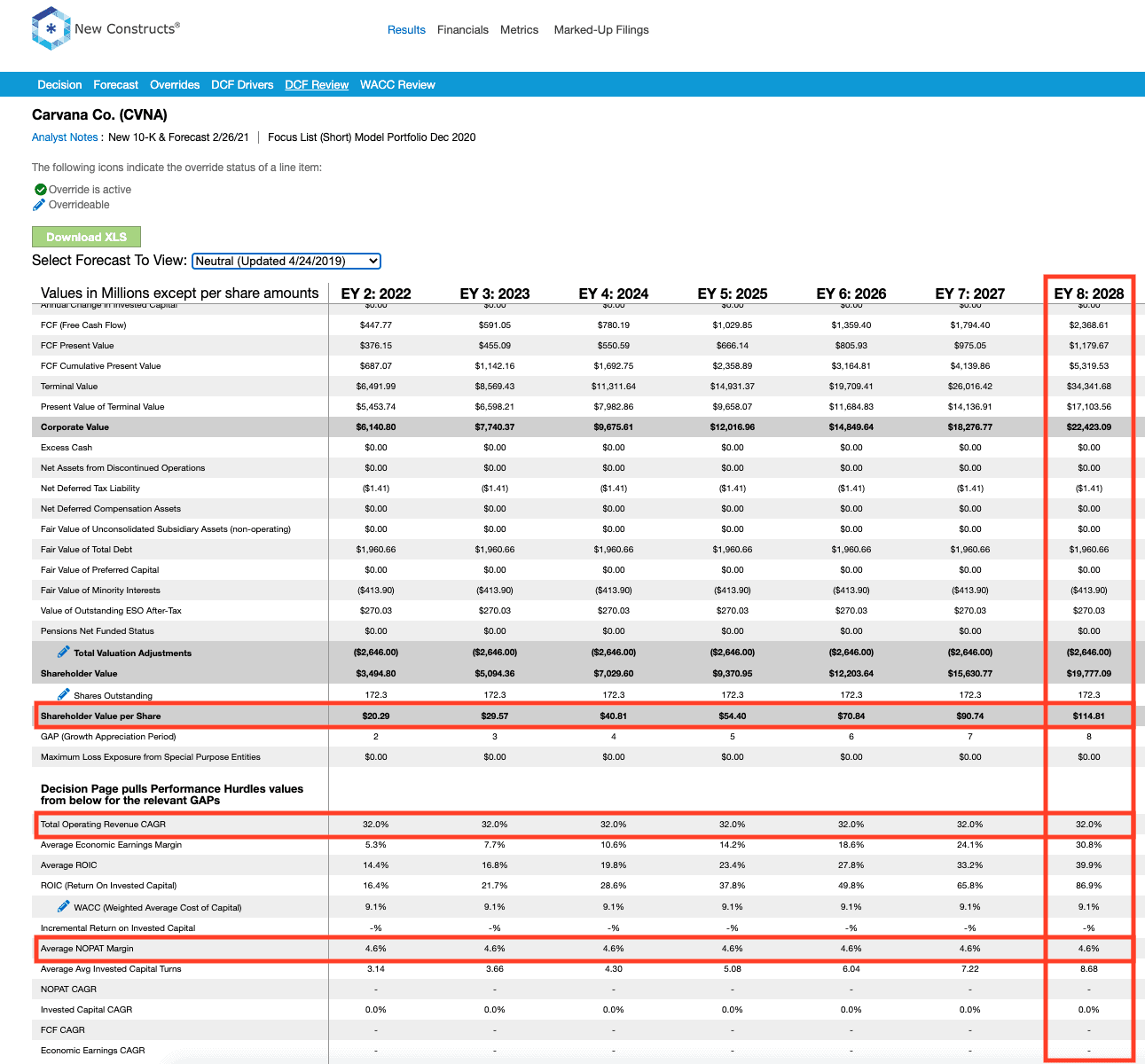Click the New Constructs hexagon logo
1145x1064 pixels.
[51, 28]
